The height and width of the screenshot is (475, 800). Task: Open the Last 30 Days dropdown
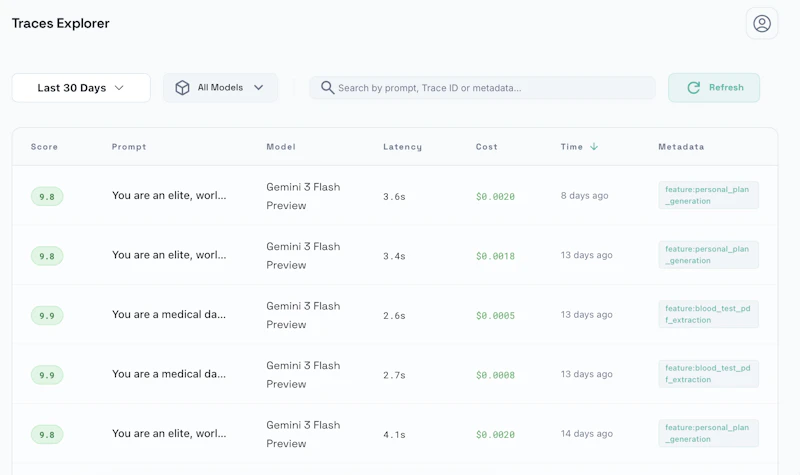pyautogui.click(x=81, y=88)
